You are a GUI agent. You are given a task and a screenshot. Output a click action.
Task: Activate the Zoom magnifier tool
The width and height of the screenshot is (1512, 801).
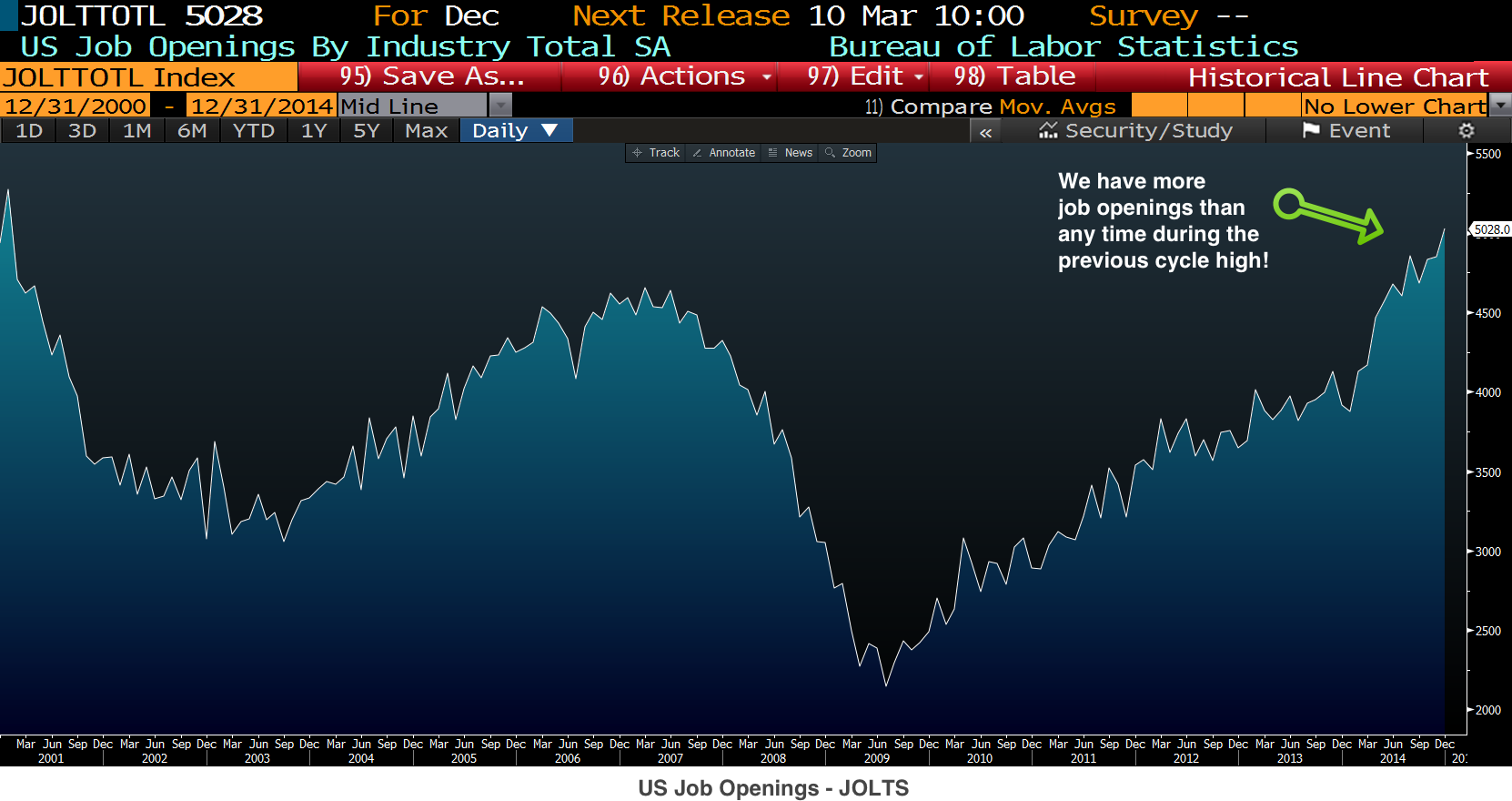coord(848,153)
